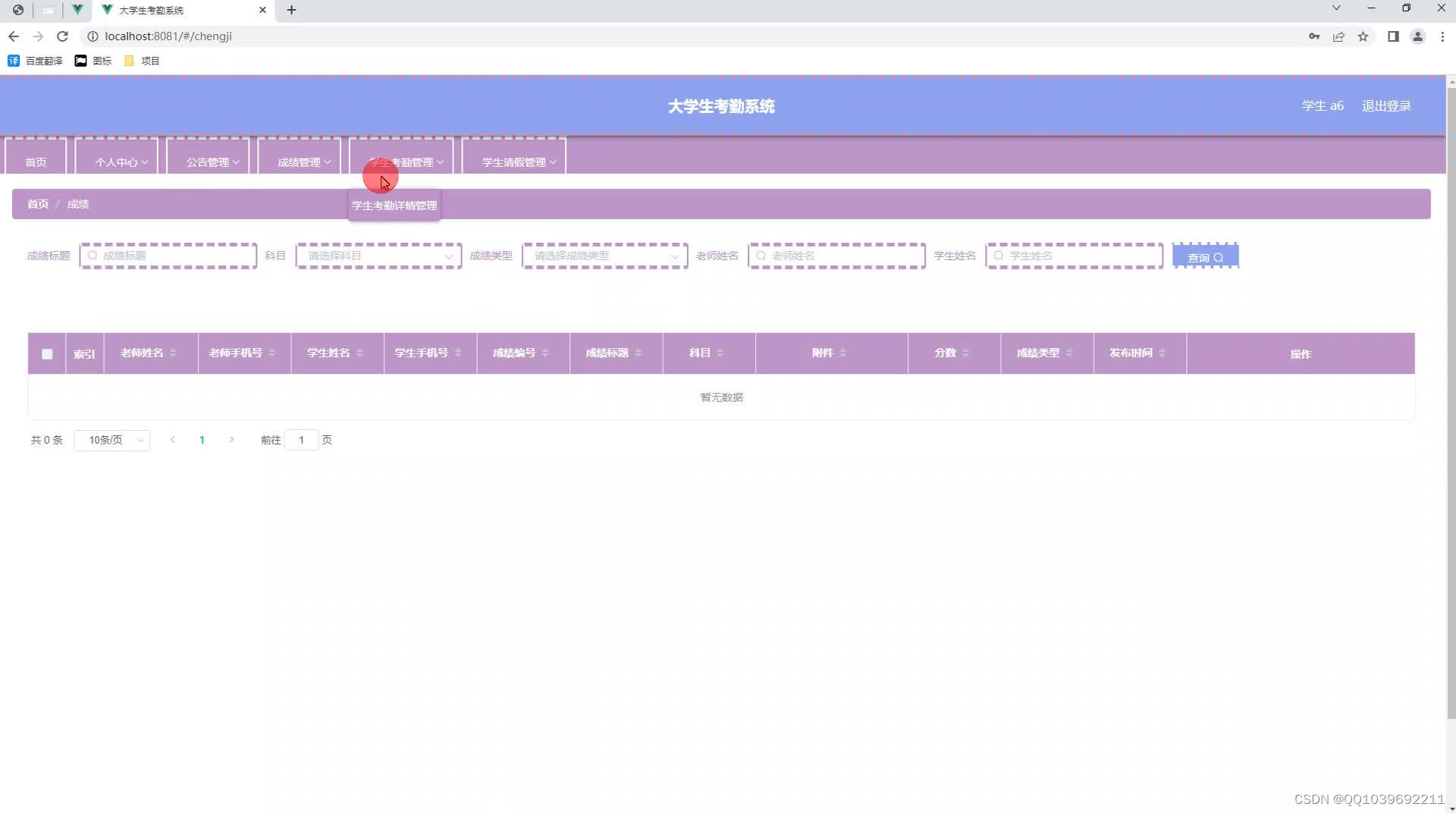The image size is (1456, 813).
Task: Click the 查询 search button
Action: [x=1206, y=256]
